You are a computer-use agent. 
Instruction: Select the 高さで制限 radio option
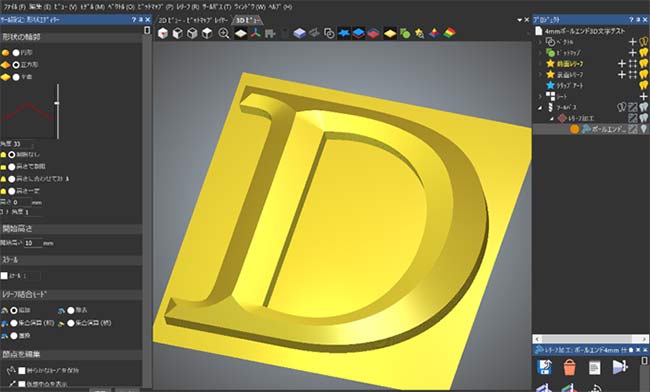point(12,167)
